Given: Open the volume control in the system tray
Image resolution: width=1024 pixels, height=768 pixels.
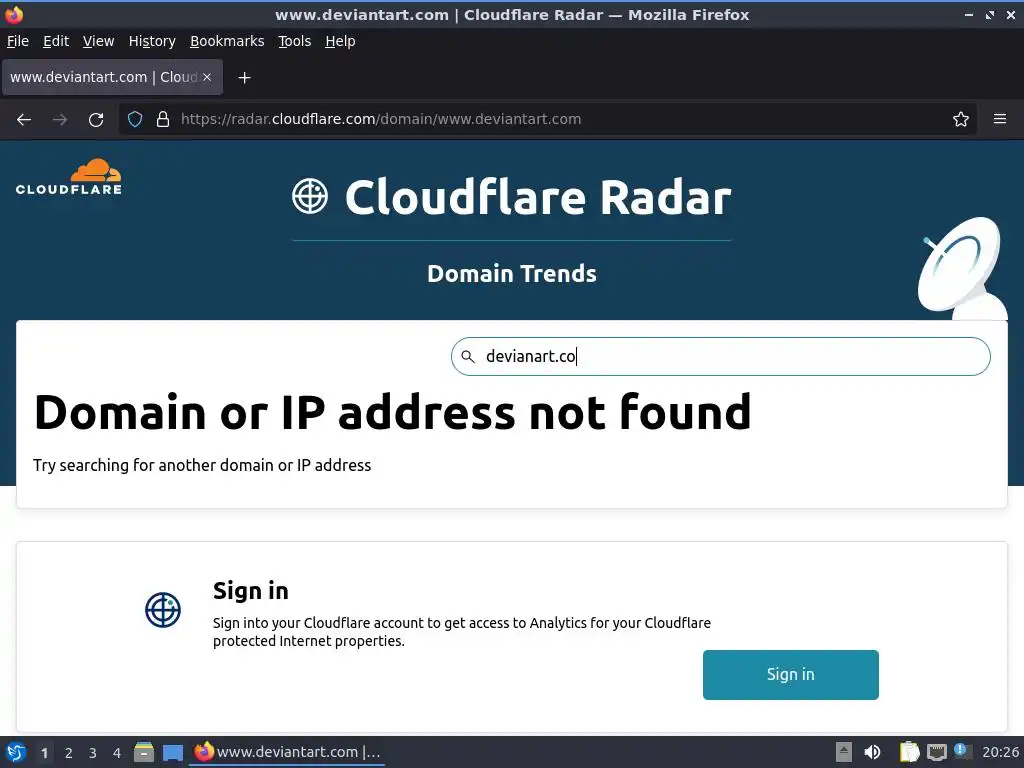Looking at the screenshot, I should tap(872, 752).
